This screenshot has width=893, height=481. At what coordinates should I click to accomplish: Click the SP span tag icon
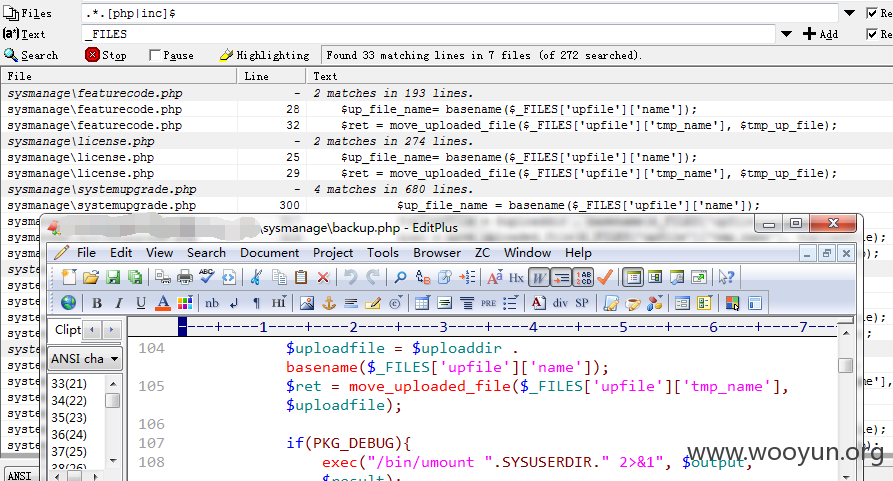[582, 303]
